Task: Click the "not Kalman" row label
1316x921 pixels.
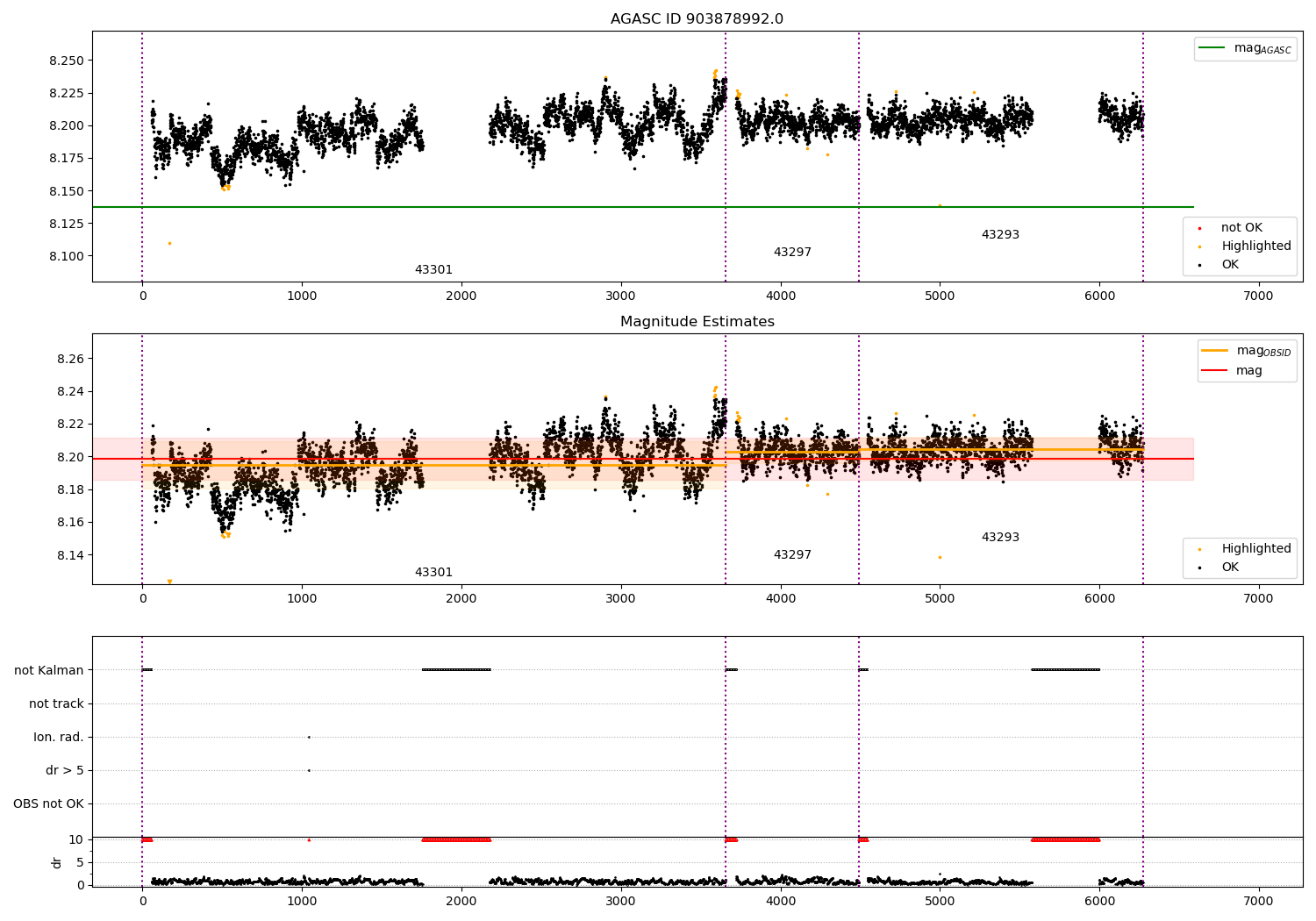Action: coord(49,671)
